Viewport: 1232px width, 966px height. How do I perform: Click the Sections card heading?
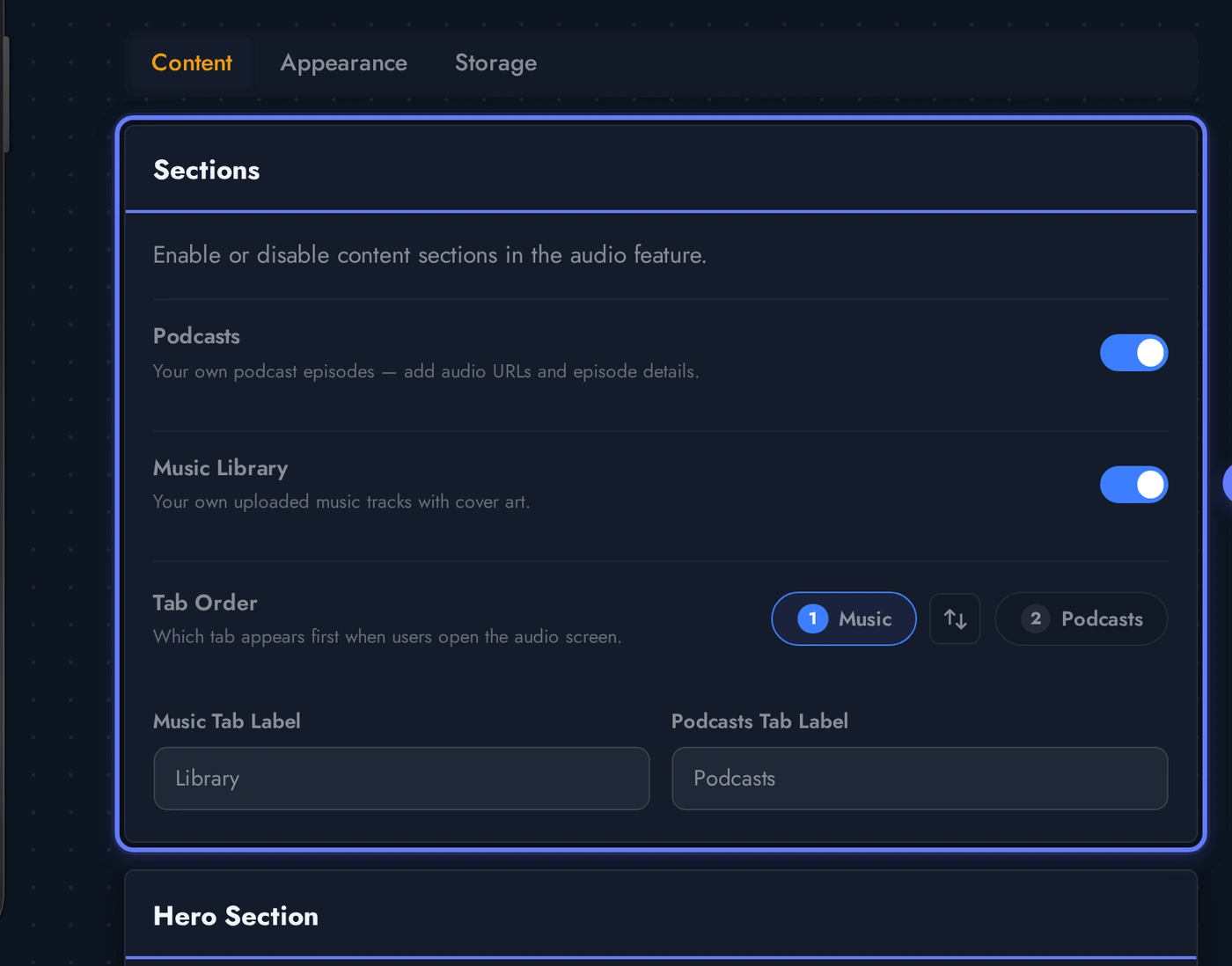206,169
